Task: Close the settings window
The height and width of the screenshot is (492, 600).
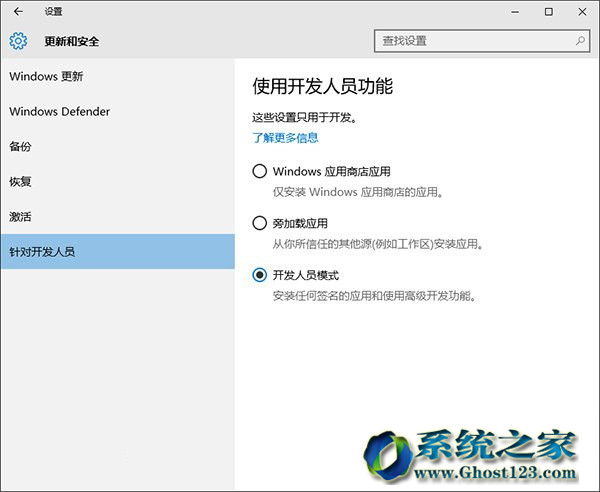Action: [x=582, y=12]
